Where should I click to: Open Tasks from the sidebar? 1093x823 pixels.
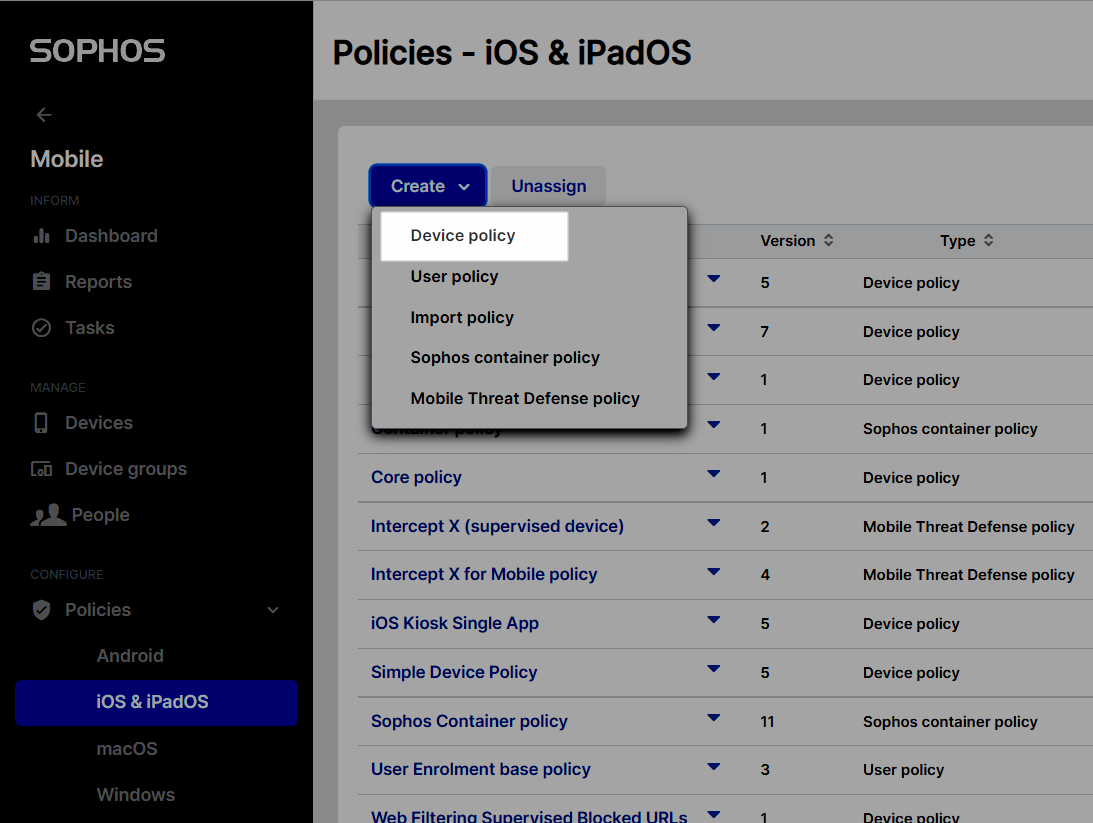90,328
